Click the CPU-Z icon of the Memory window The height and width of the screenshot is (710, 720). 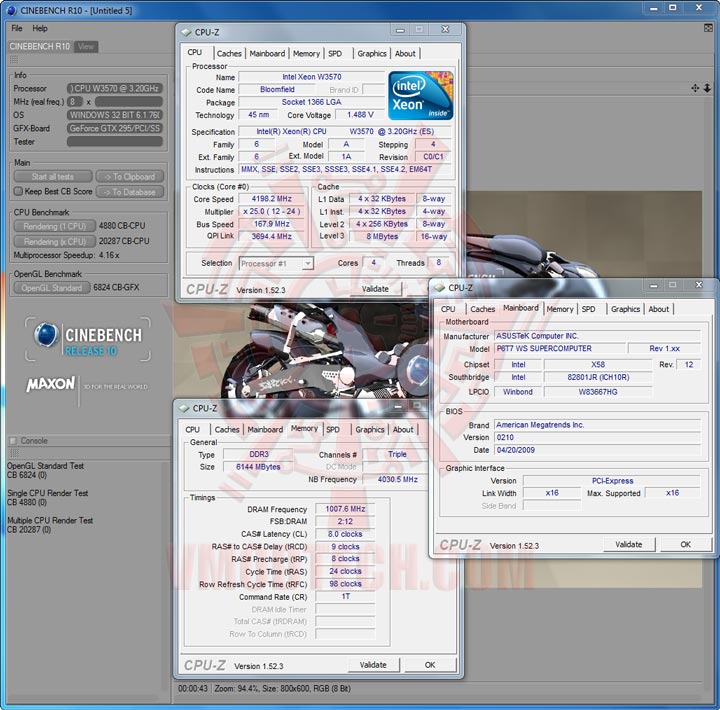click(x=184, y=408)
